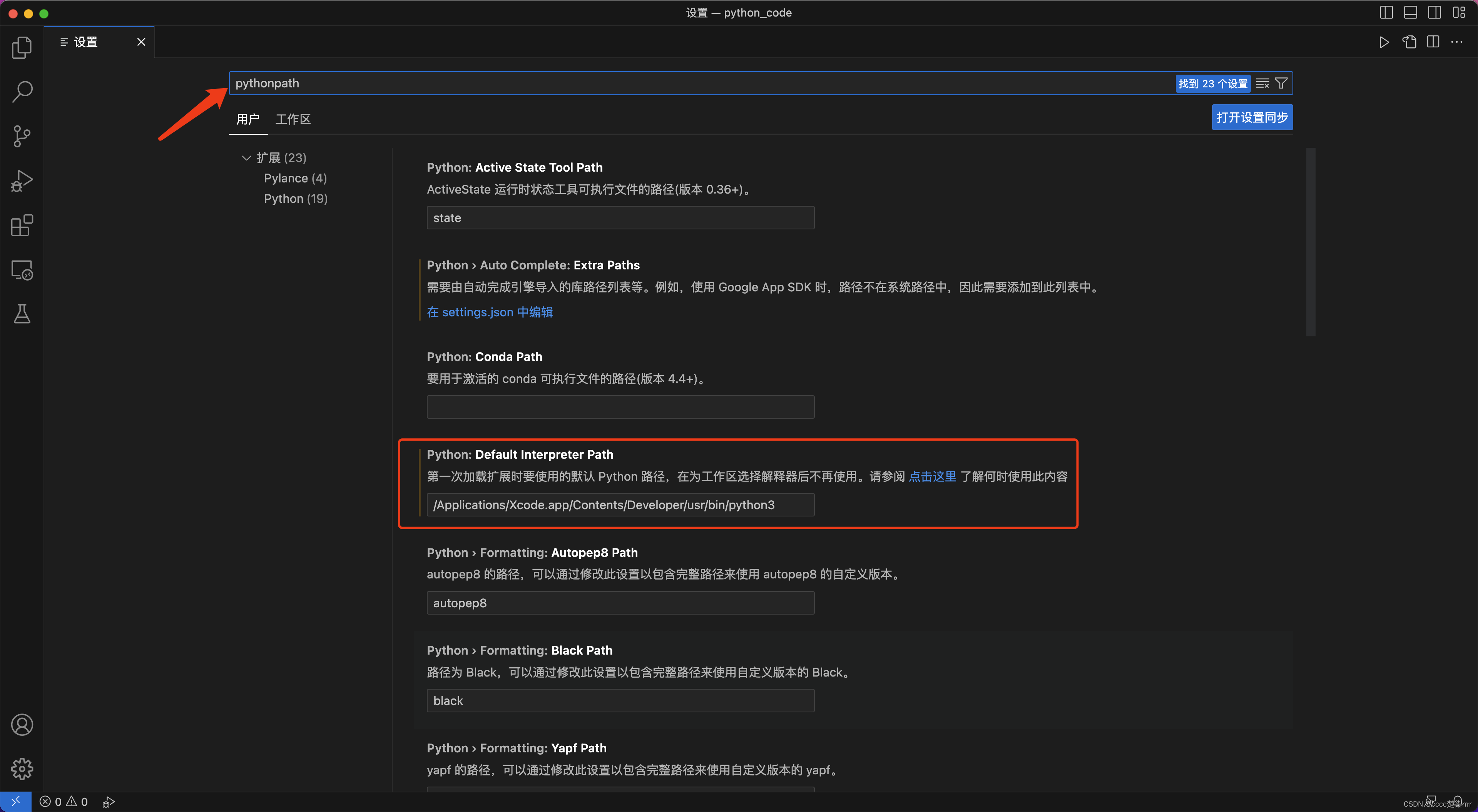
Task: Click the Run Python file play icon
Action: coord(1384,42)
